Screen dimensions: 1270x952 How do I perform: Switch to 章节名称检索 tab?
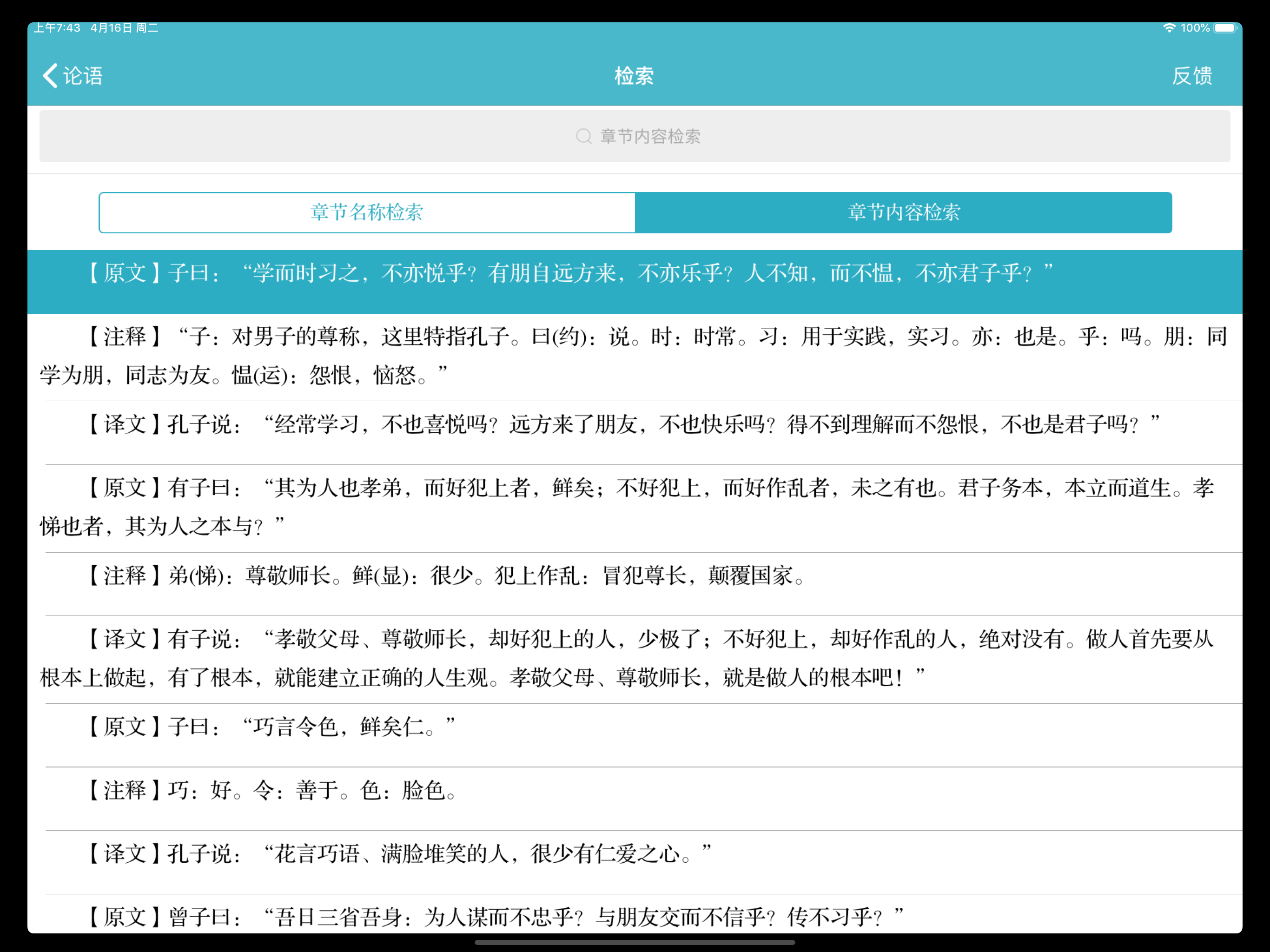click(x=367, y=212)
